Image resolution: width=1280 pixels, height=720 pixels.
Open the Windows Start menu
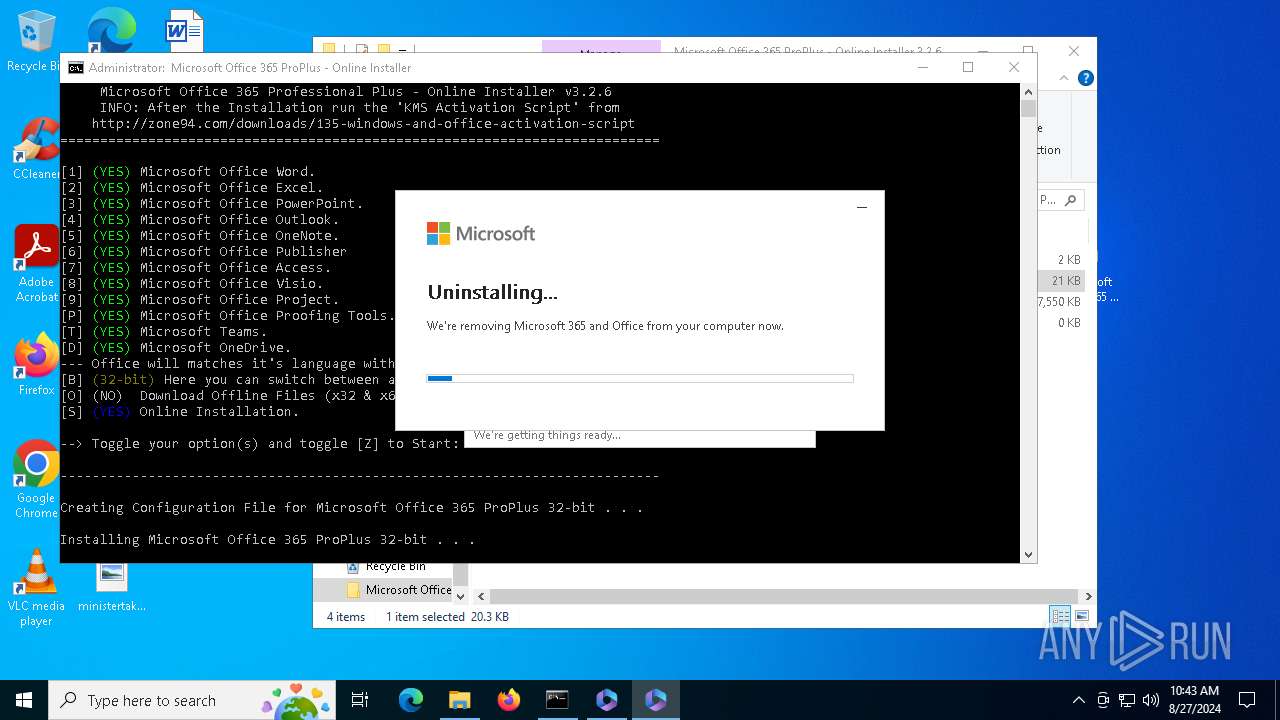24,700
